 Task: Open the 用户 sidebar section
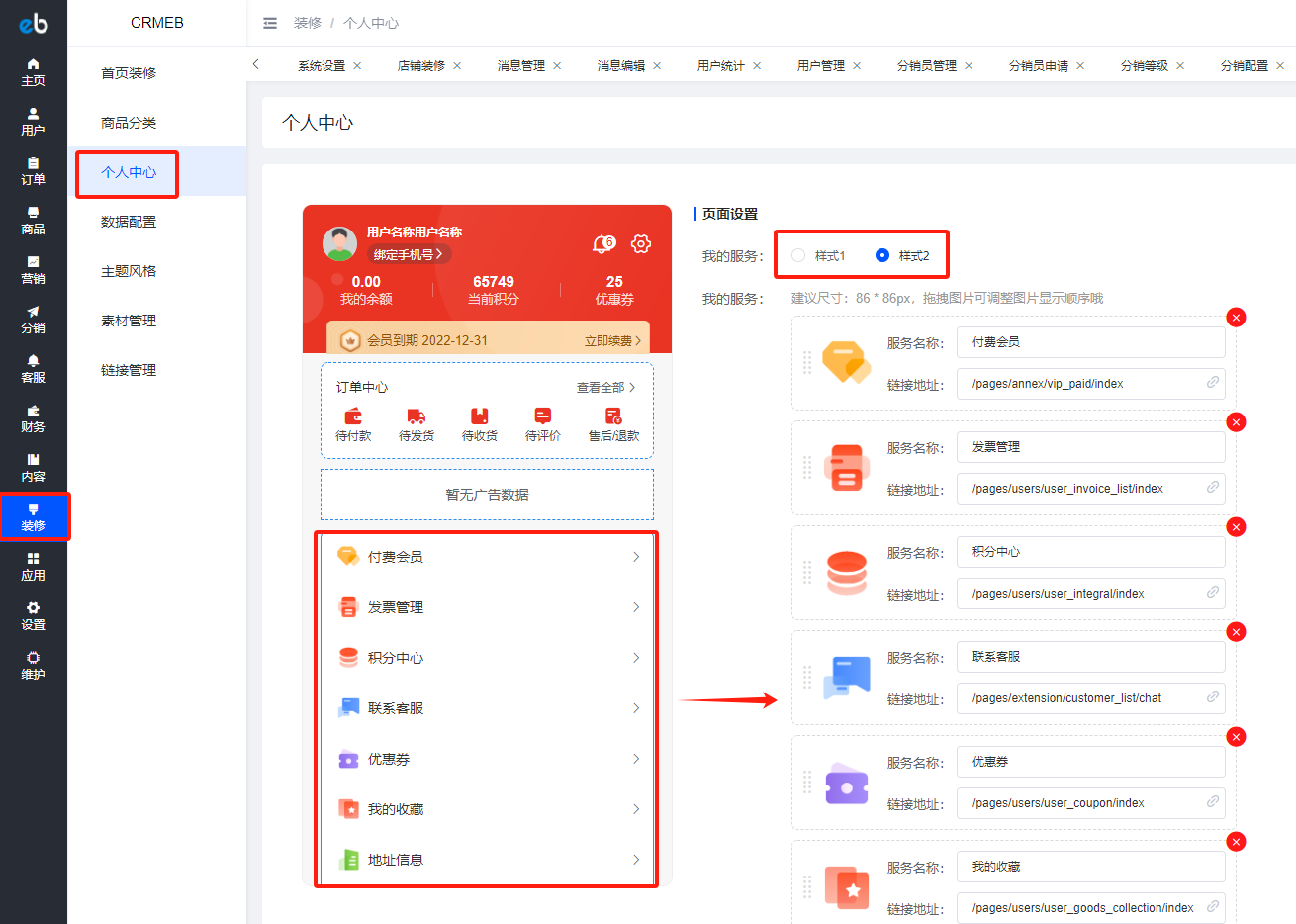coord(33,121)
